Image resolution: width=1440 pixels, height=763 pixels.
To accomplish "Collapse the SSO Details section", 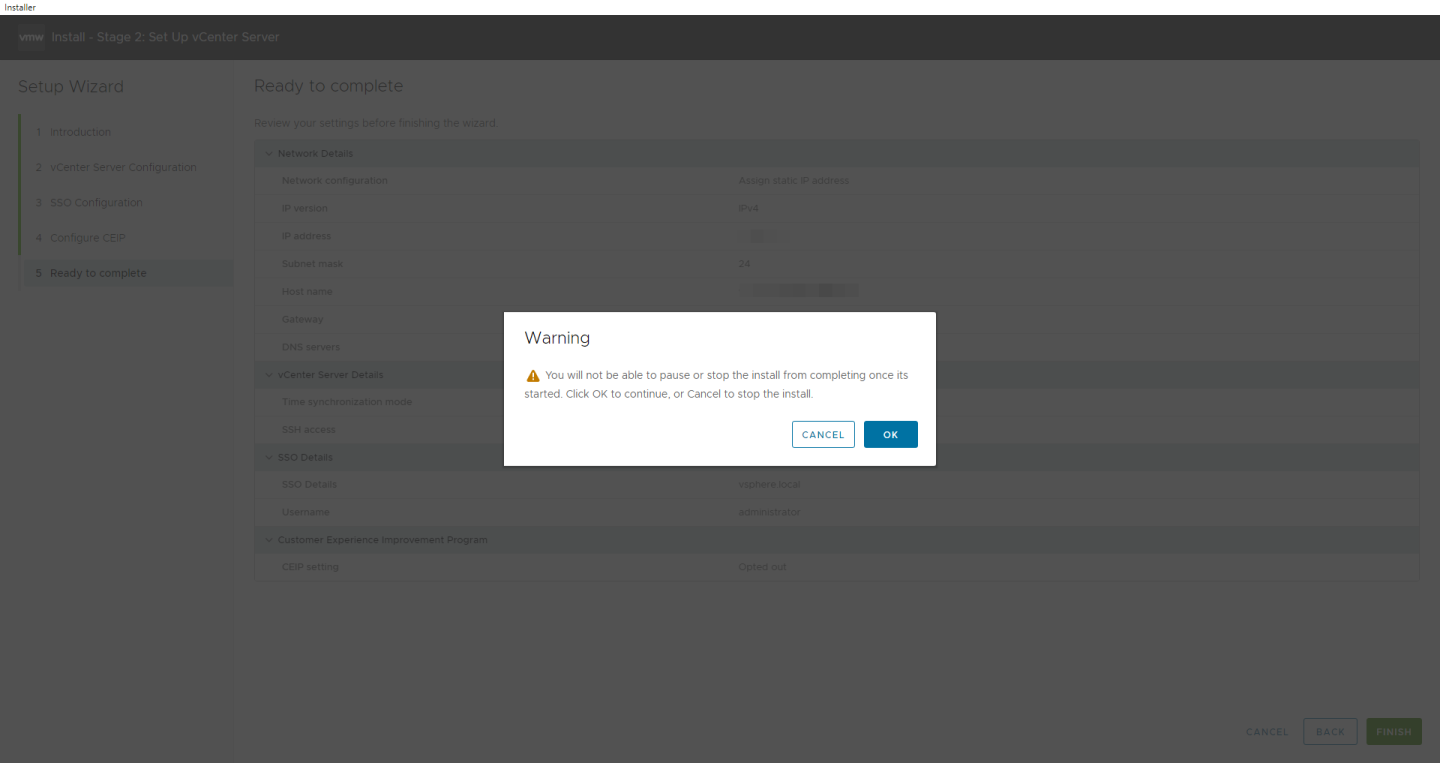I will pos(267,457).
